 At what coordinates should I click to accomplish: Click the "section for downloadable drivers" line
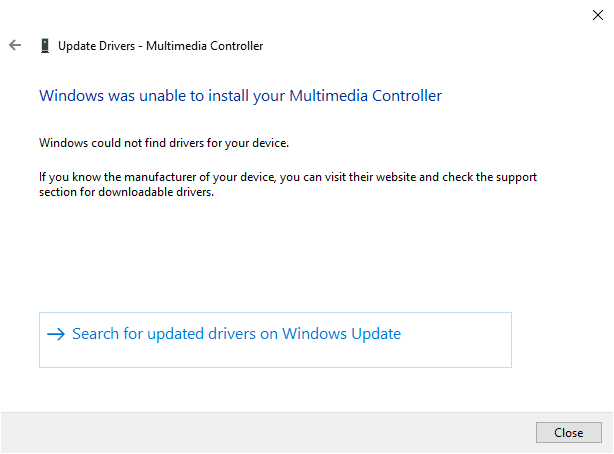127,192
